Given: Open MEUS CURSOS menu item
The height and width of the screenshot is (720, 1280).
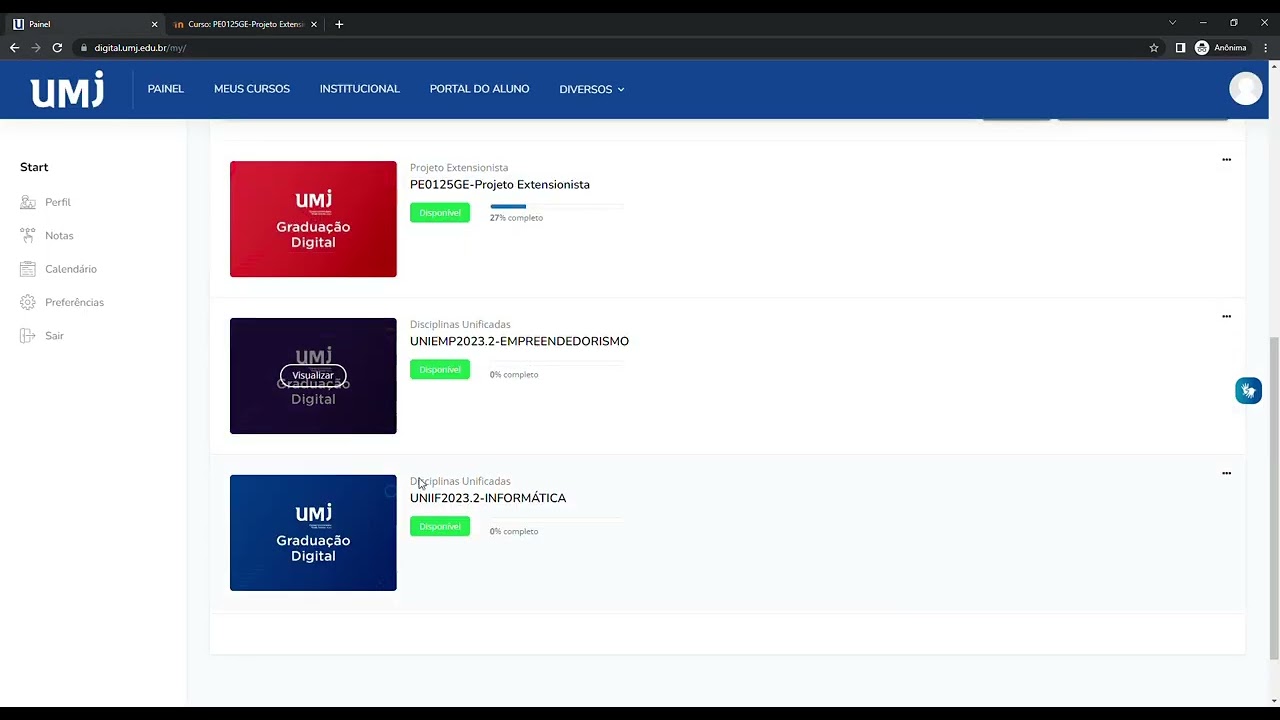Looking at the screenshot, I should click(252, 89).
